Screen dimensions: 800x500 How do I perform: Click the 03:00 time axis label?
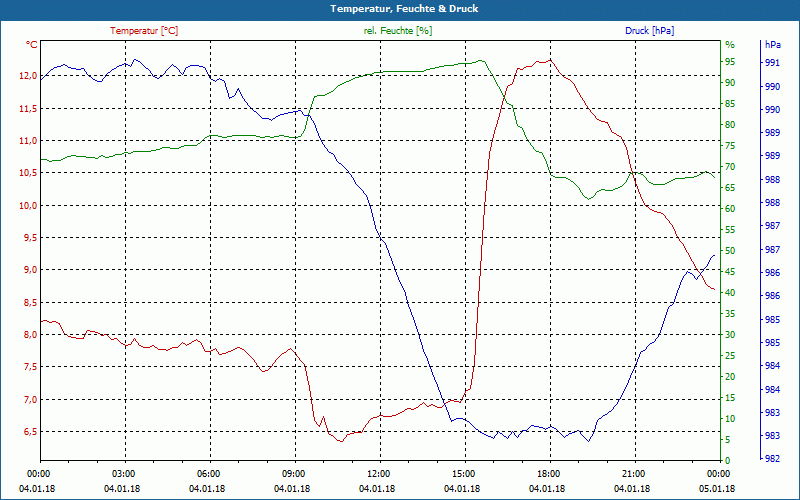[x=122, y=473]
